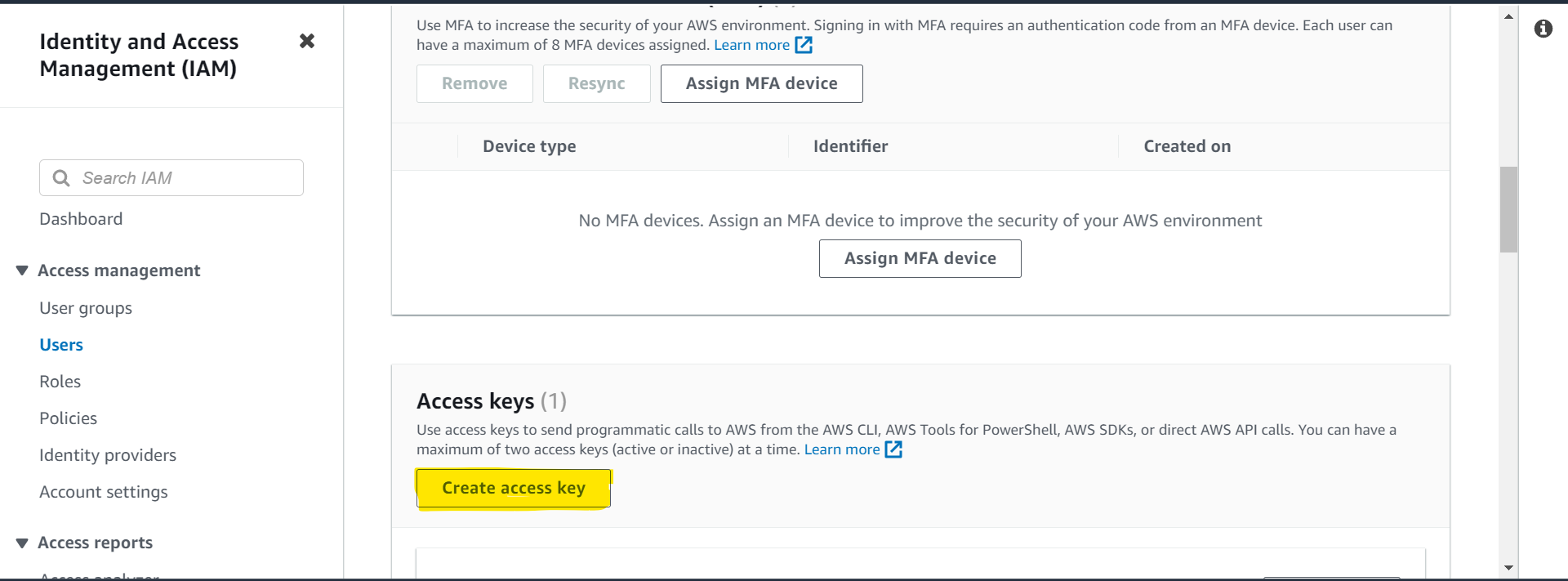Close the IAM navigation panel

[x=307, y=41]
